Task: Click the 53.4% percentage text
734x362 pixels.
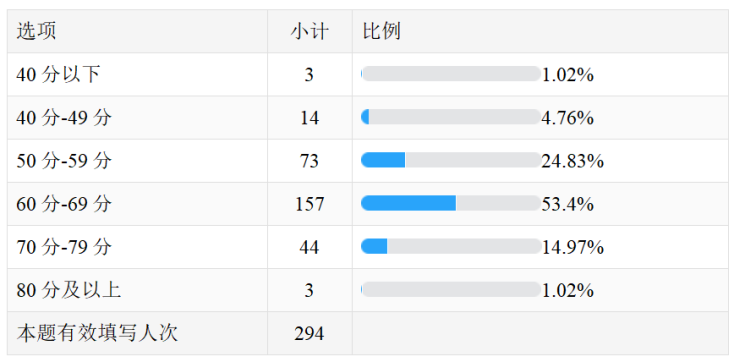Action: 568,204
